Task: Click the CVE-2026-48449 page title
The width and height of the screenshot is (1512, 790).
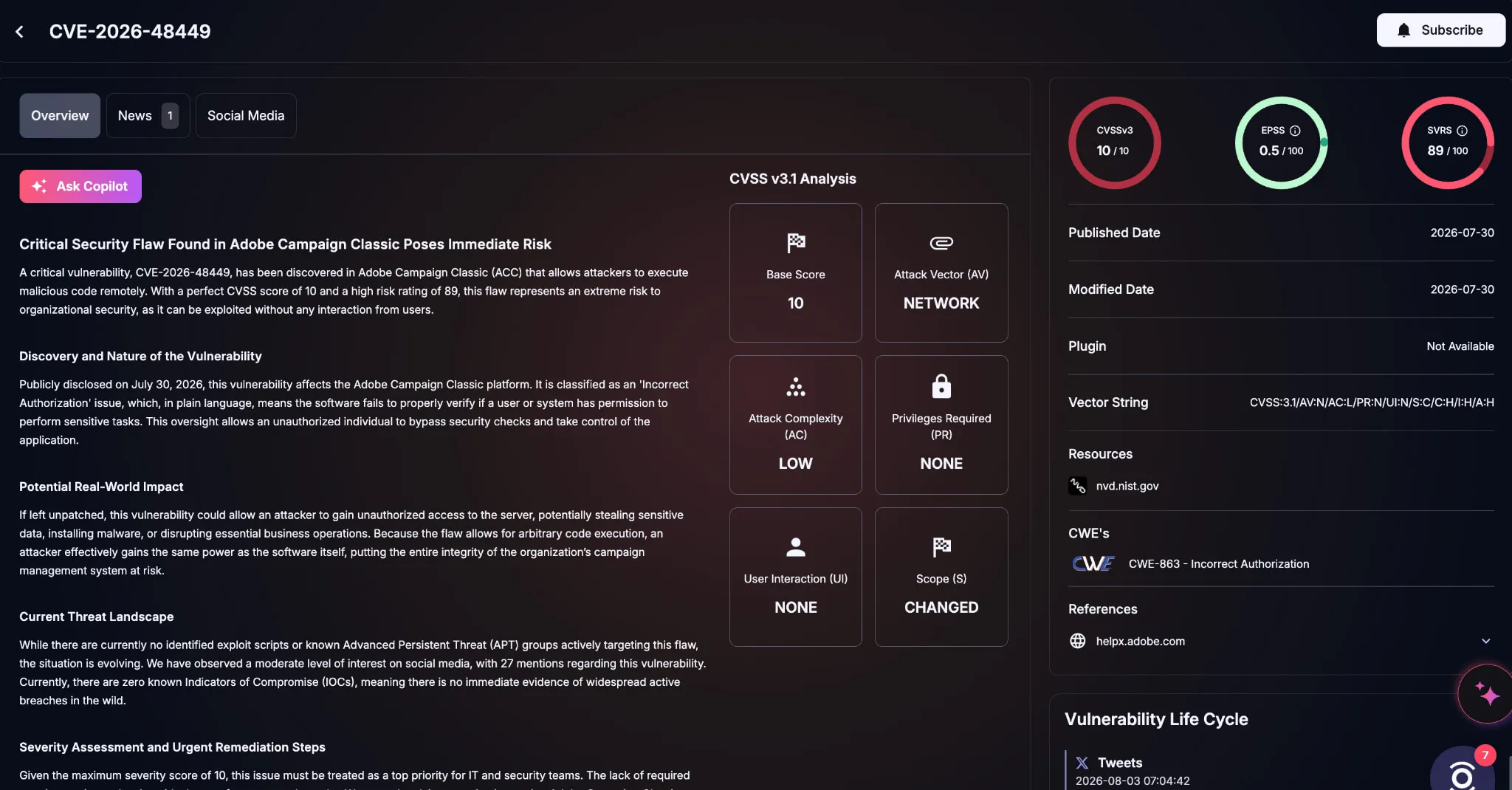Action: [x=130, y=31]
